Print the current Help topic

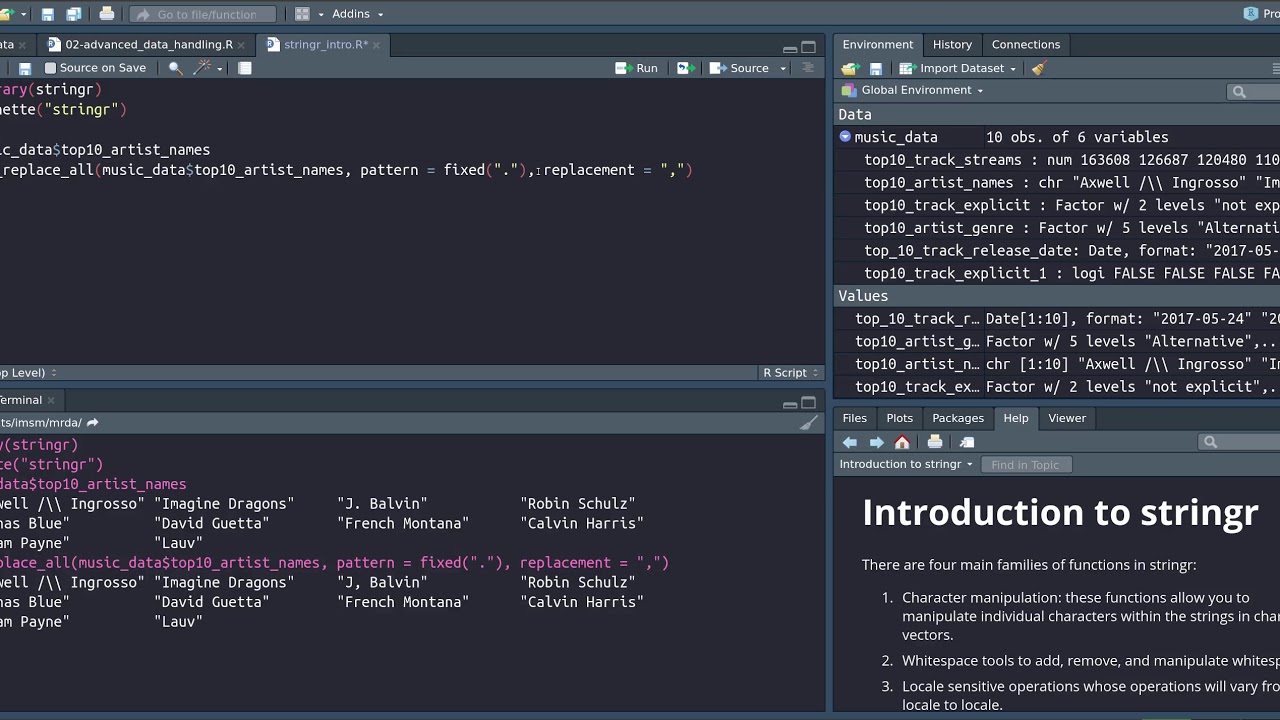point(935,442)
